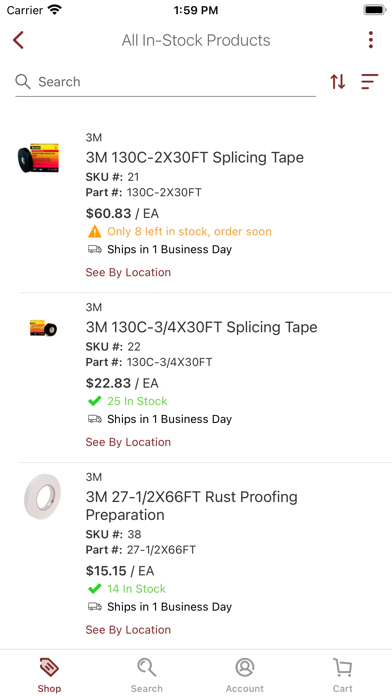Open the Account tab

(x=245, y=675)
